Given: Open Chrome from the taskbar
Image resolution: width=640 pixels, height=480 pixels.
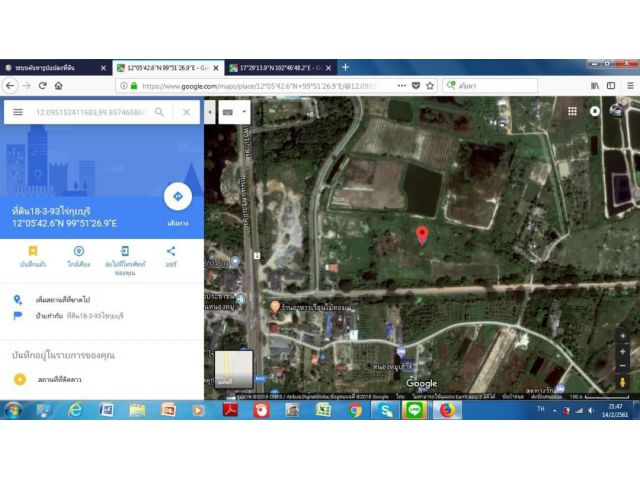Looking at the screenshot, I should (x=355, y=410).
